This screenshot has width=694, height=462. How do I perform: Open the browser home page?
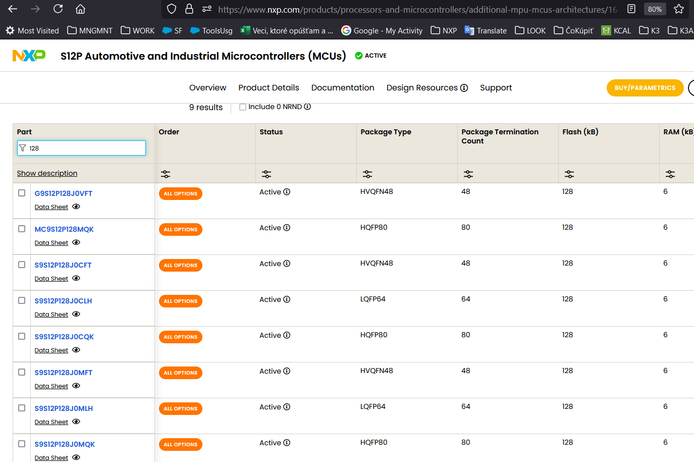tap(80, 9)
